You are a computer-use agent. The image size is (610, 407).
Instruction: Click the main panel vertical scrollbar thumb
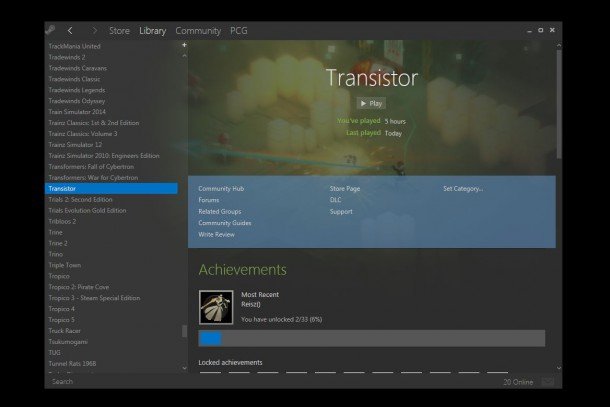point(559,104)
